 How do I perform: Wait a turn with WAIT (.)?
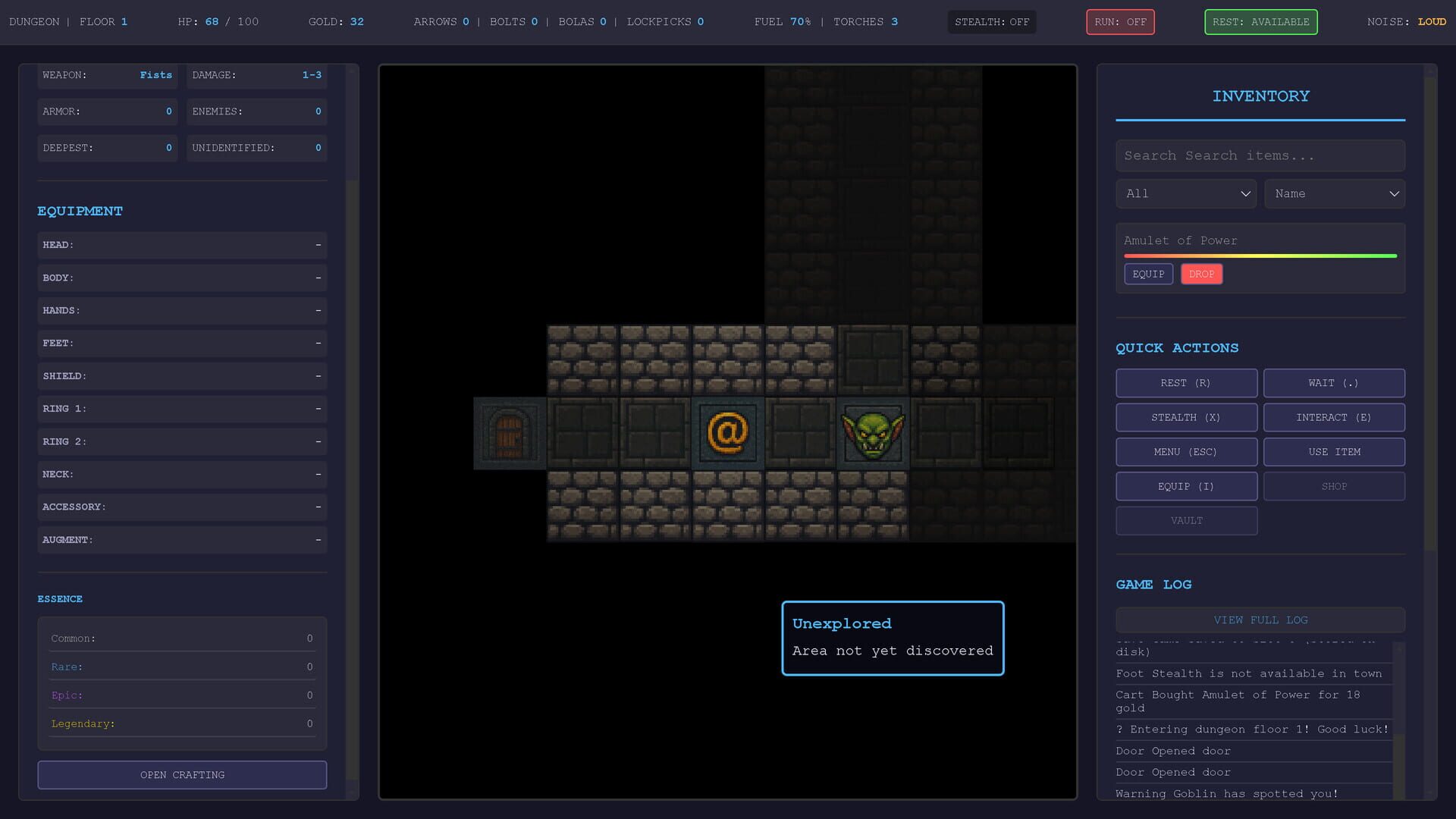click(1334, 383)
